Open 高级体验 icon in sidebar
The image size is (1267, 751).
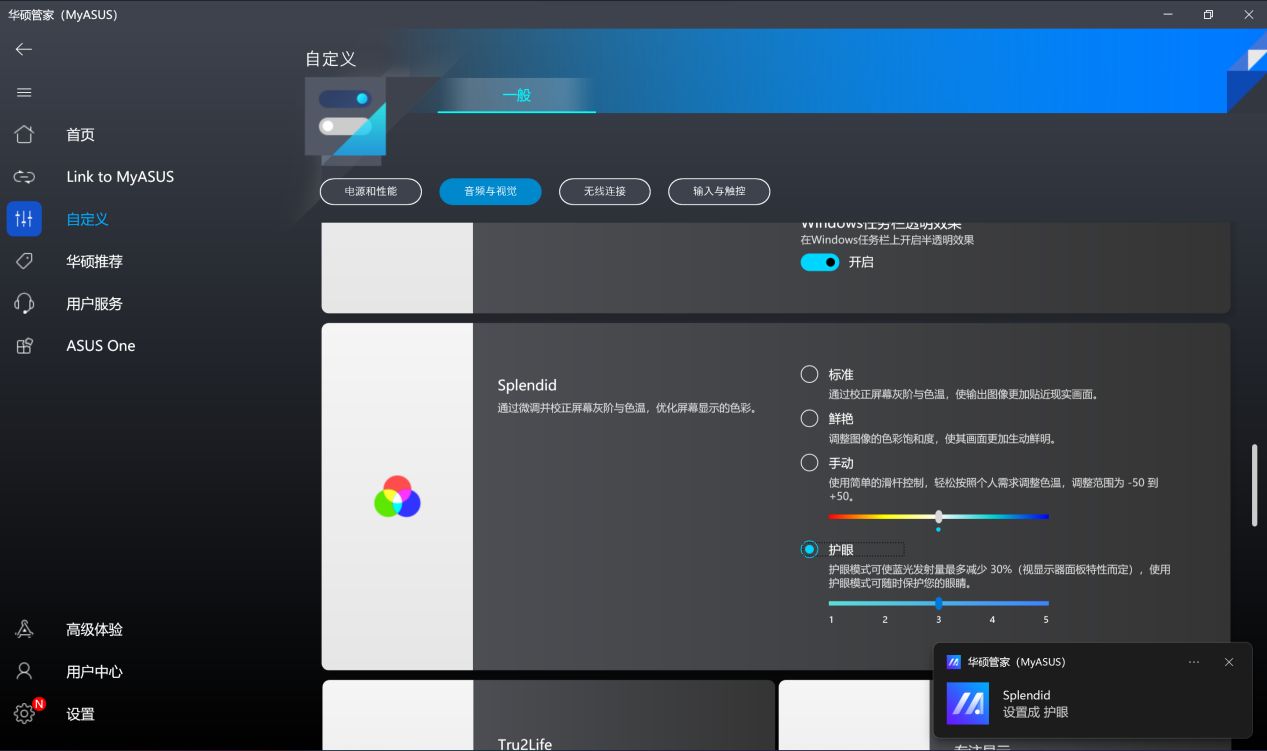(x=24, y=630)
